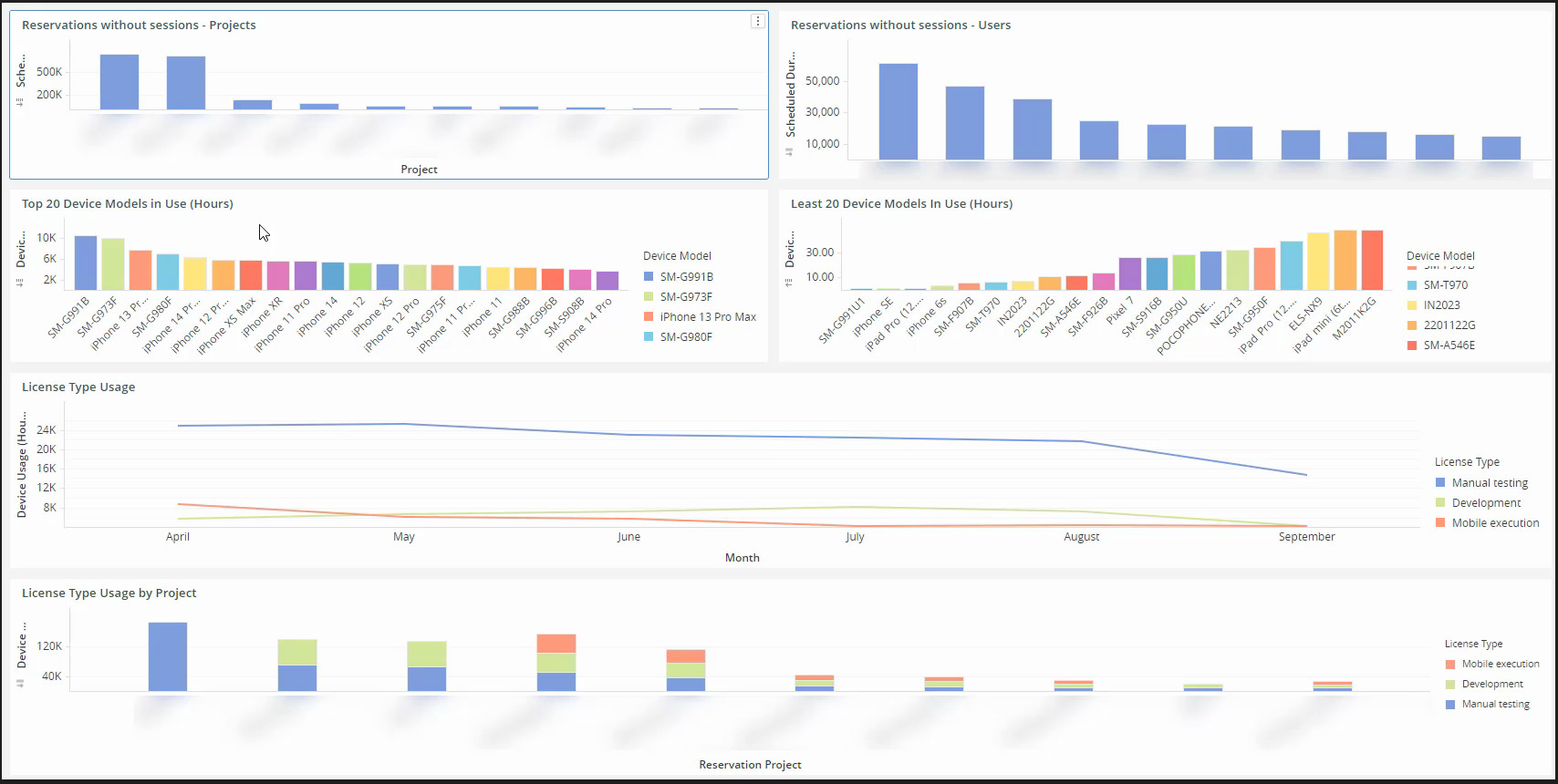Click the IN2023 legend color swatch
1558x784 pixels.
[x=1412, y=305]
